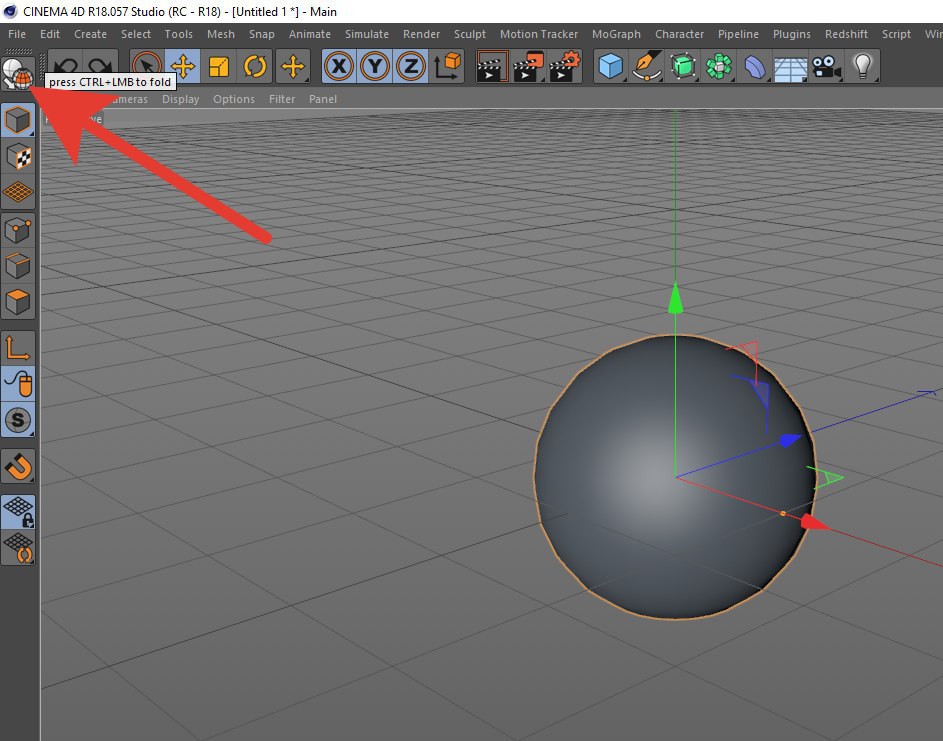Open the spline Pen tool

tap(647, 66)
